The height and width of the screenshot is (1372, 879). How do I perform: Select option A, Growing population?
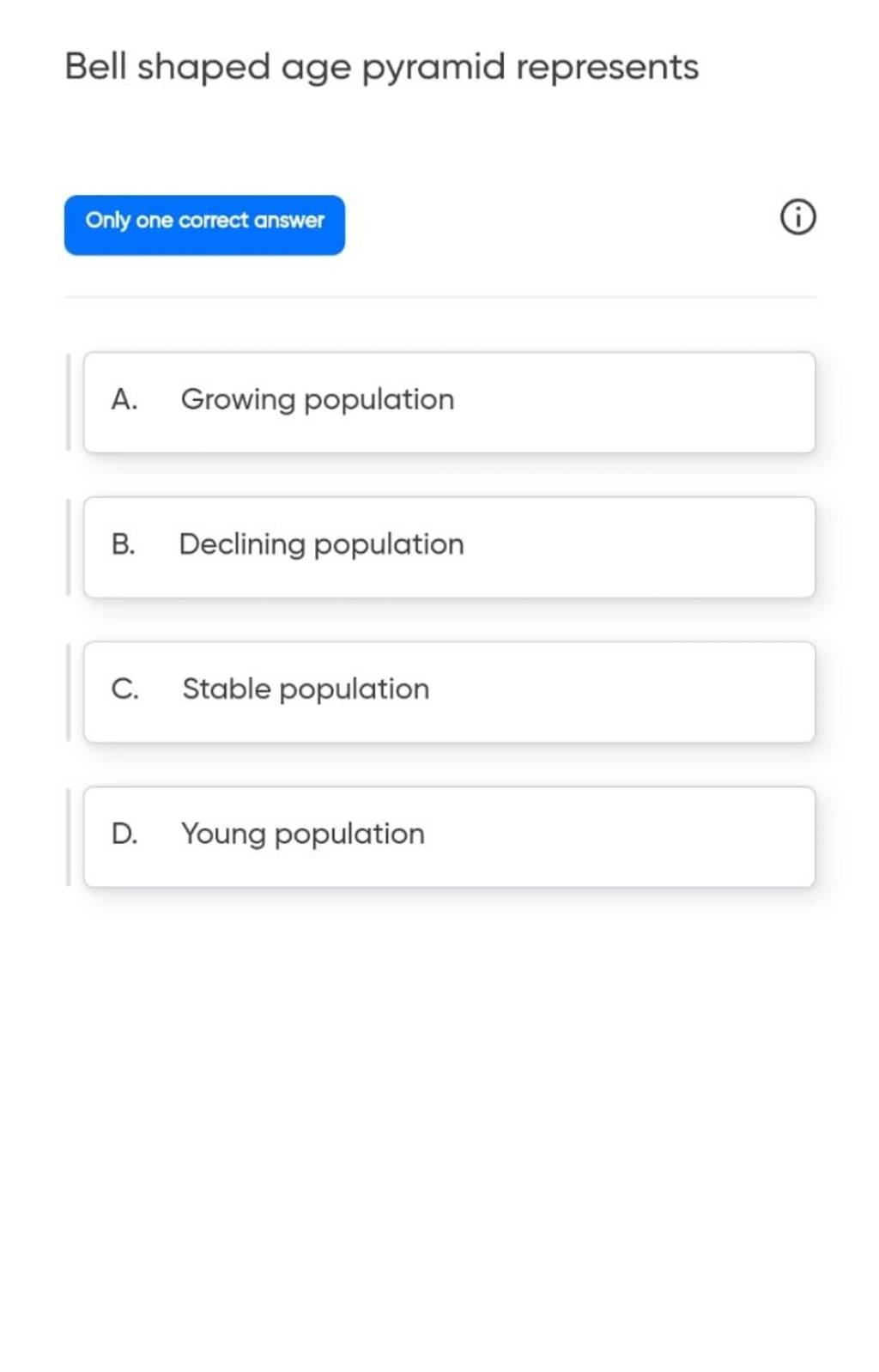tap(318, 400)
